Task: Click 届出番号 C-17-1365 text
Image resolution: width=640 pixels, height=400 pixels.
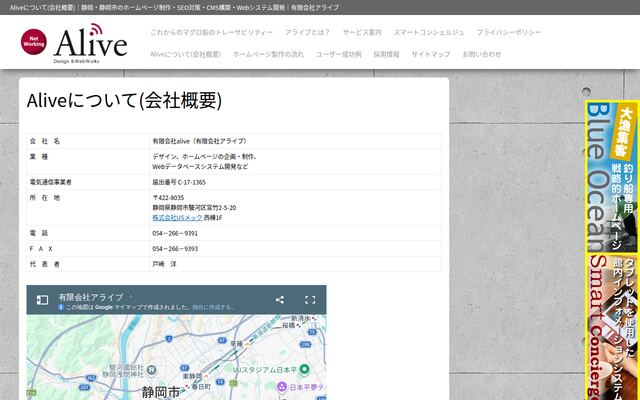Action: [179, 182]
